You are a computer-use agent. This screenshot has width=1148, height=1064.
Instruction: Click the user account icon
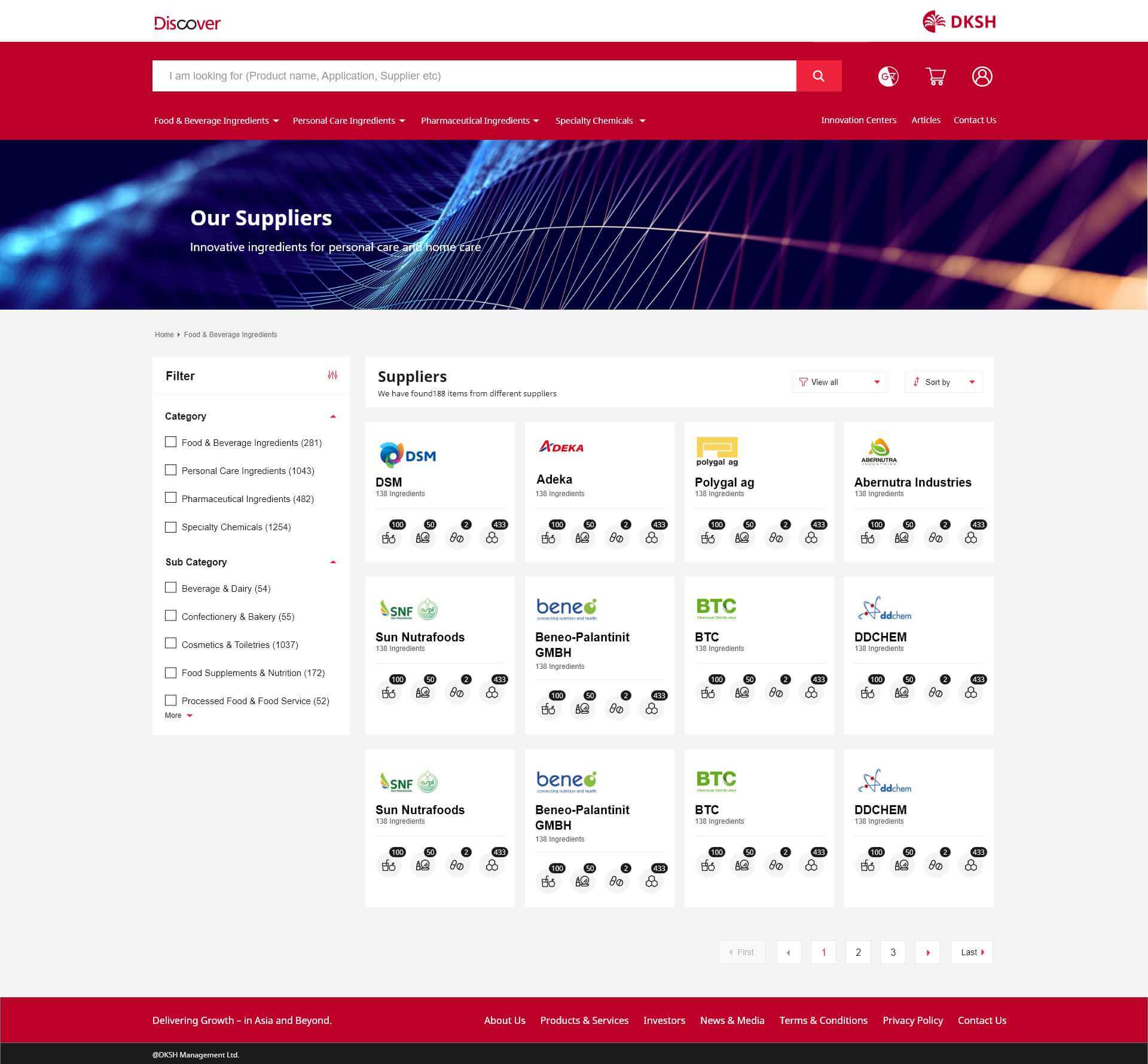pyautogui.click(x=982, y=76)
